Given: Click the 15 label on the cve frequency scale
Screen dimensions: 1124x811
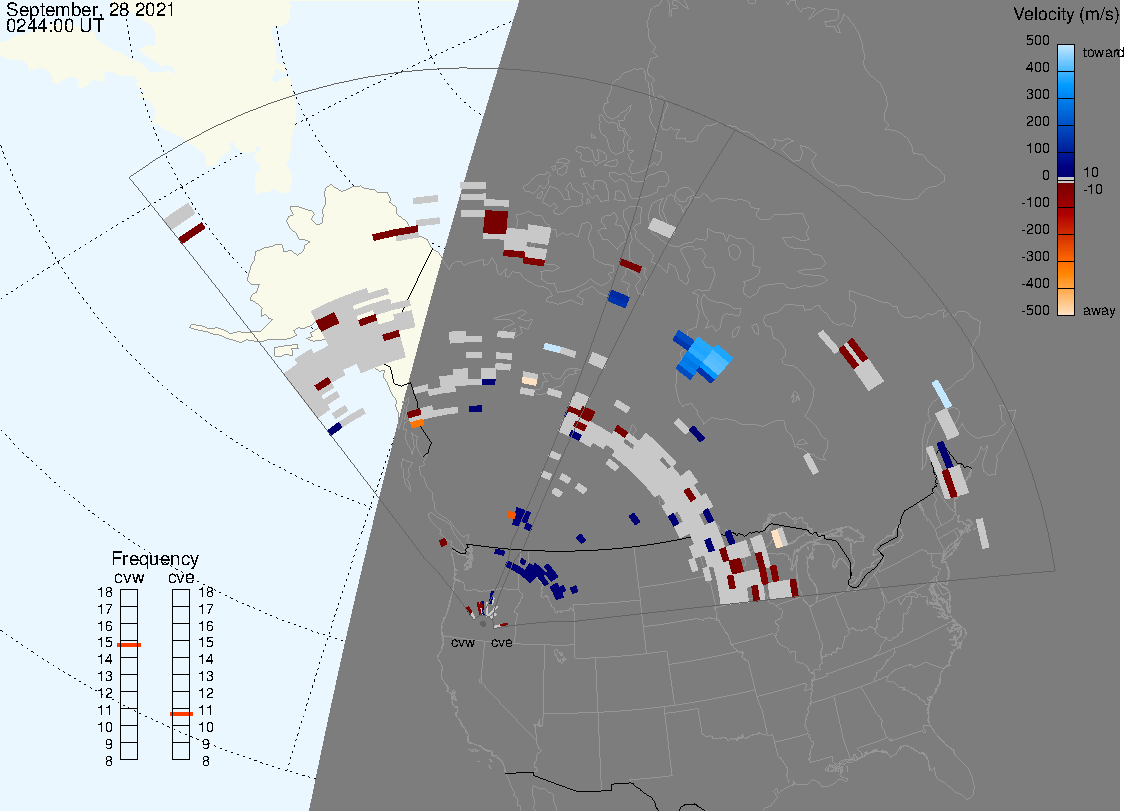Looking at the screenshot, I should pos(206,642).
